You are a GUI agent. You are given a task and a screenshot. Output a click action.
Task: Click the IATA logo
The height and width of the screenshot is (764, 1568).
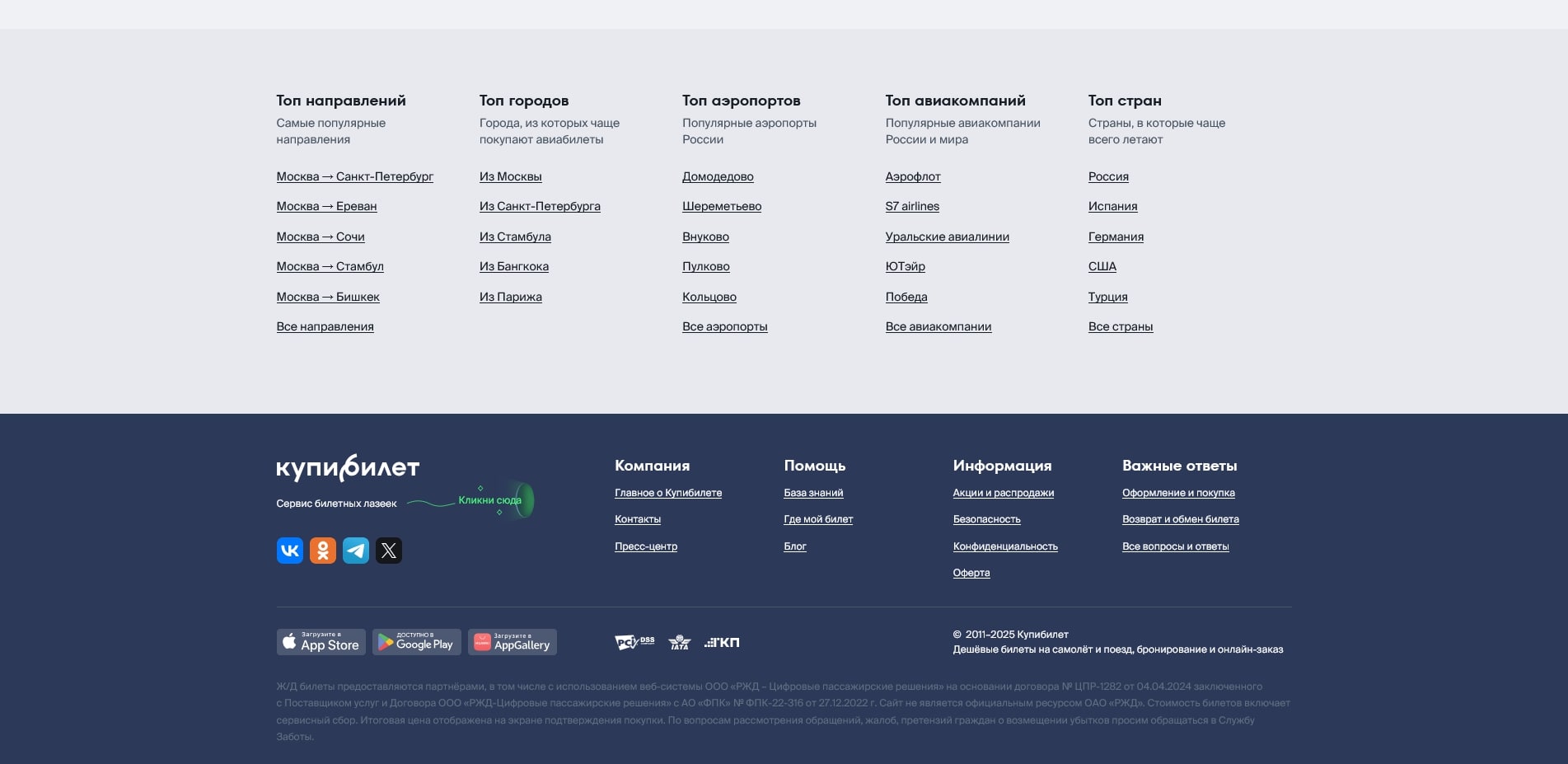click(680, 642)
